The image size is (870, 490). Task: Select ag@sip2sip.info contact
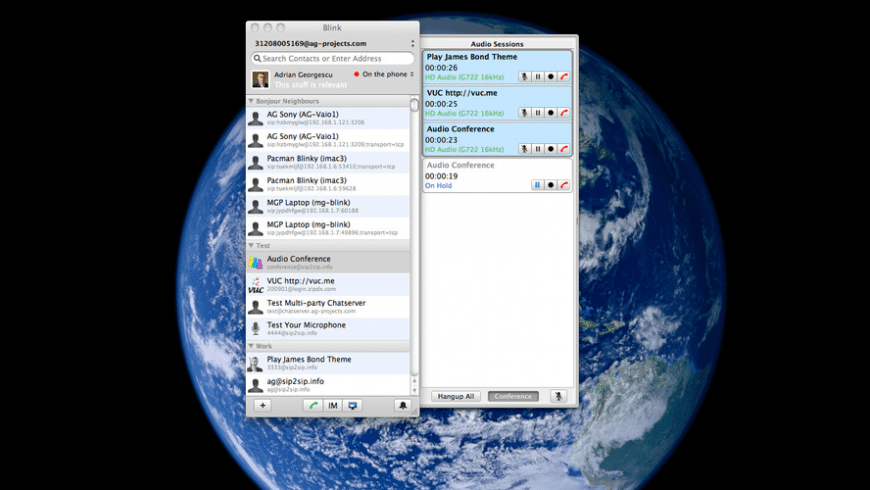pos(328,385)
